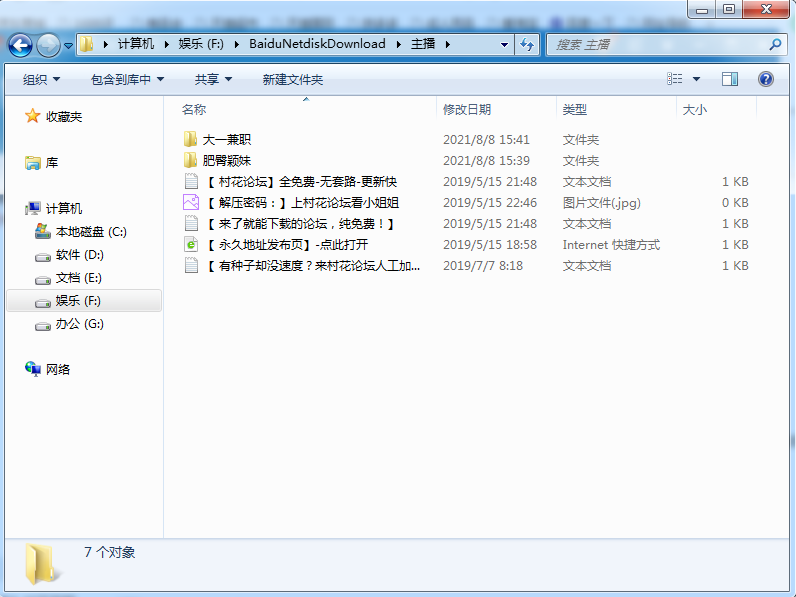Select 软件 (D:) drive in navigation pane

click(79, 255)
